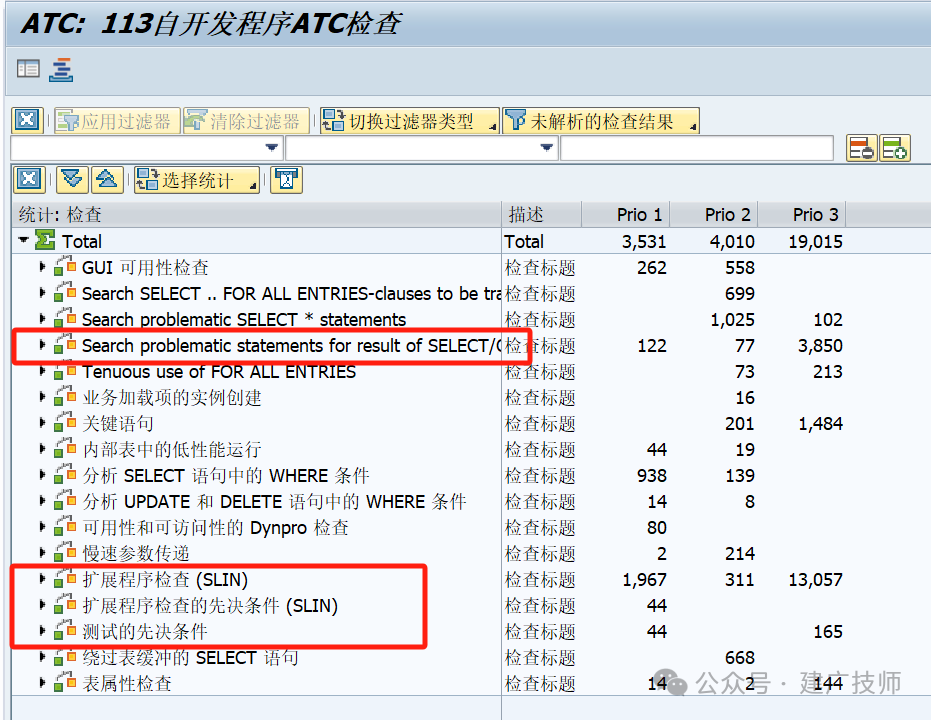Click Prio 3 value 13,057
The height and width of the screenshot is (720, 931).
(815, 579)
